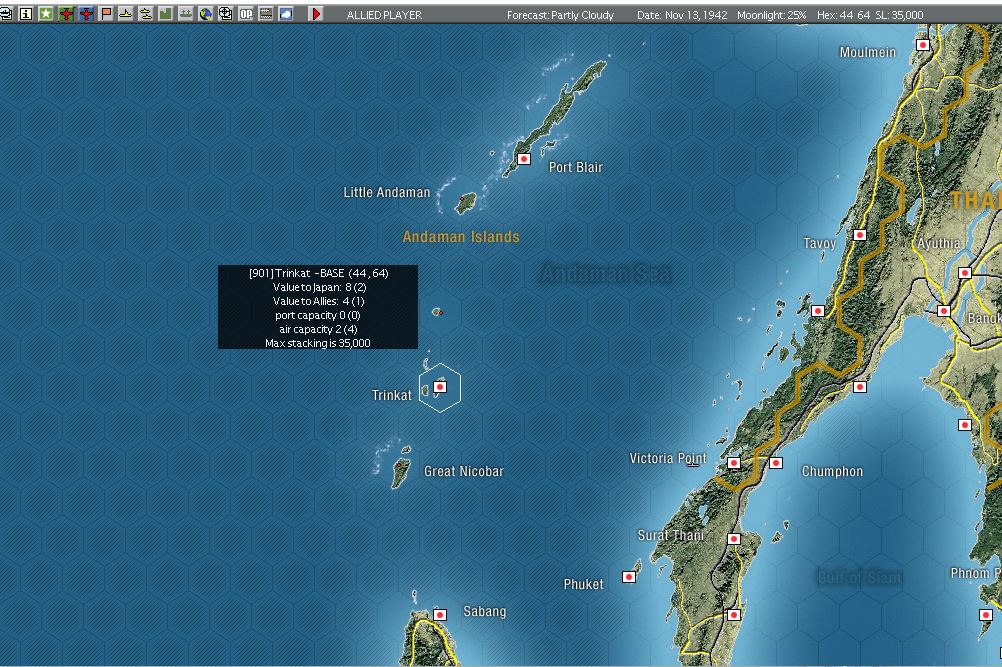Click the red end-turn arrow

coord(316,13)
